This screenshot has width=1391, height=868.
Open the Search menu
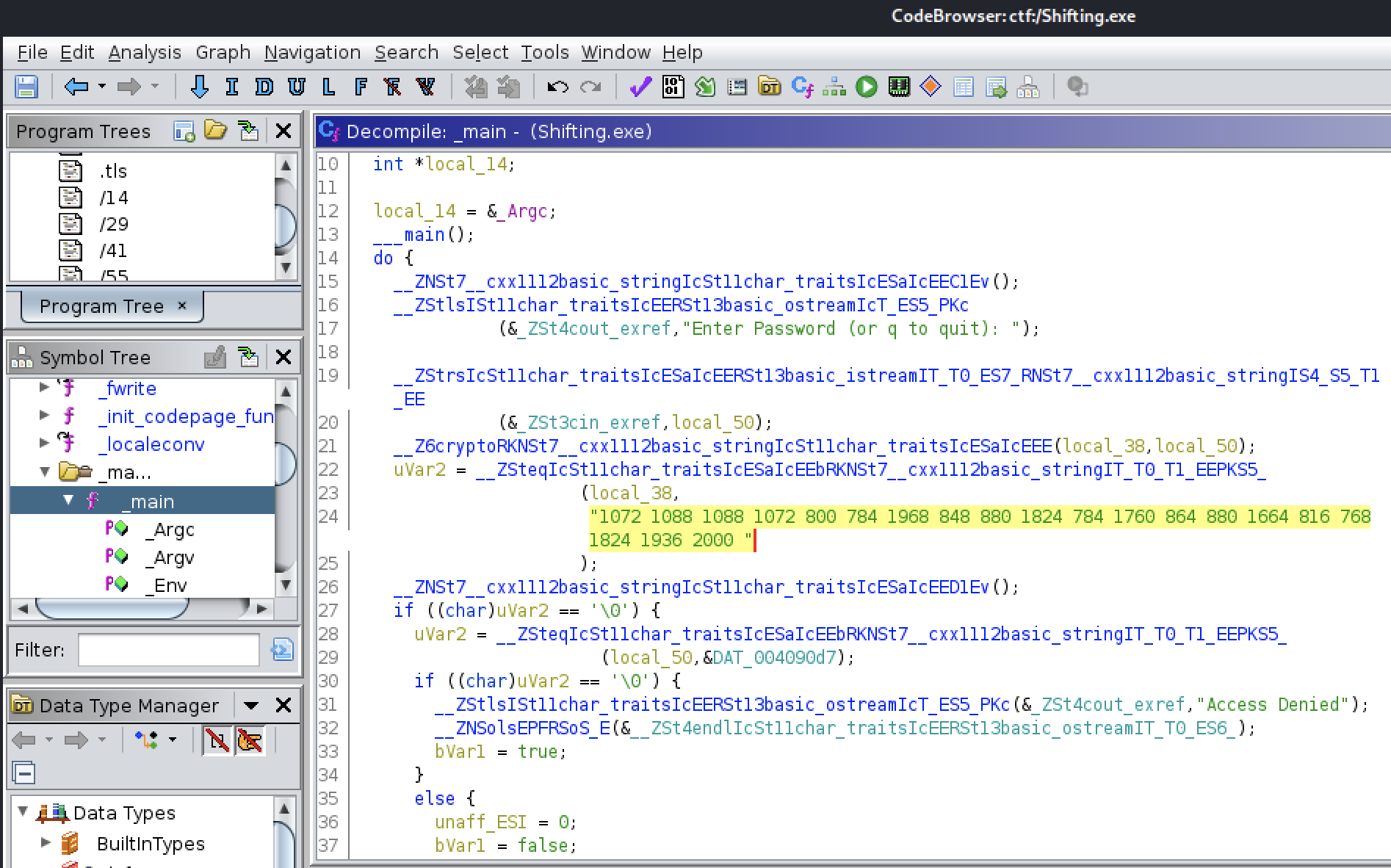[x=406, y=52]
